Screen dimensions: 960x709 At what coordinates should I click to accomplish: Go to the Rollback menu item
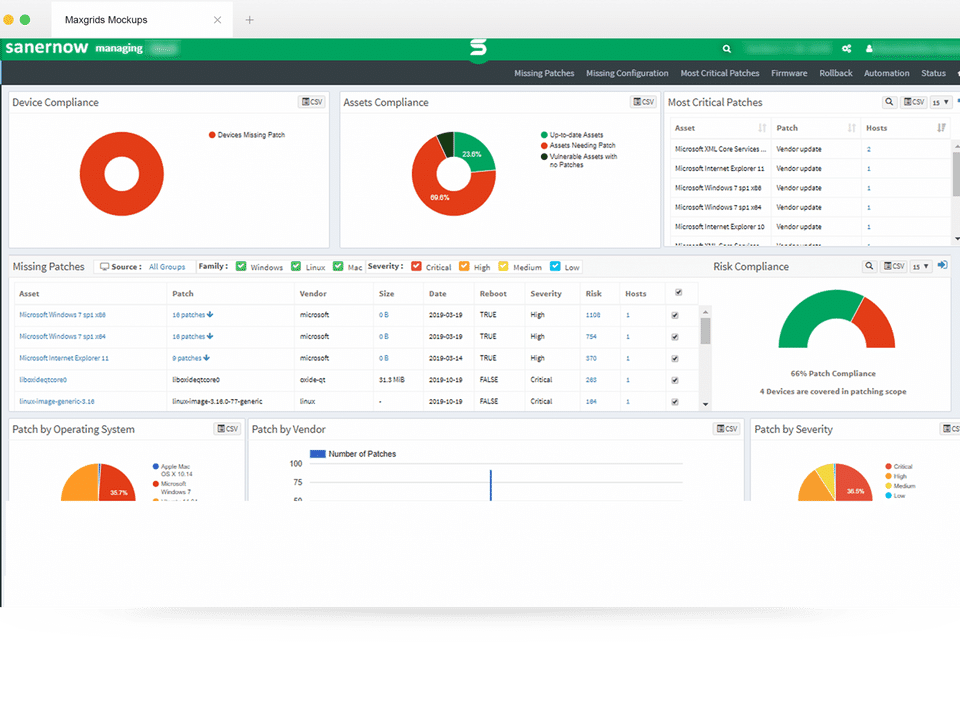tap(836, 73)
